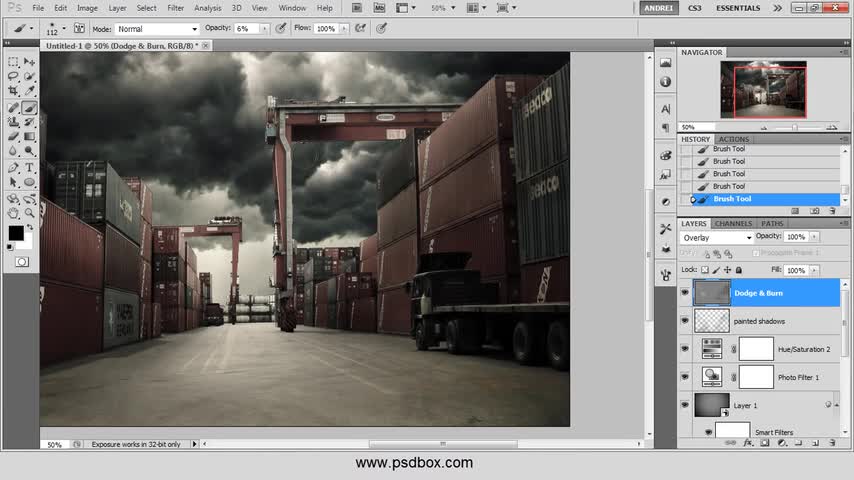Select the CS3 workspace
Viewport: 854px width, 480px height.
pos(694,8)
